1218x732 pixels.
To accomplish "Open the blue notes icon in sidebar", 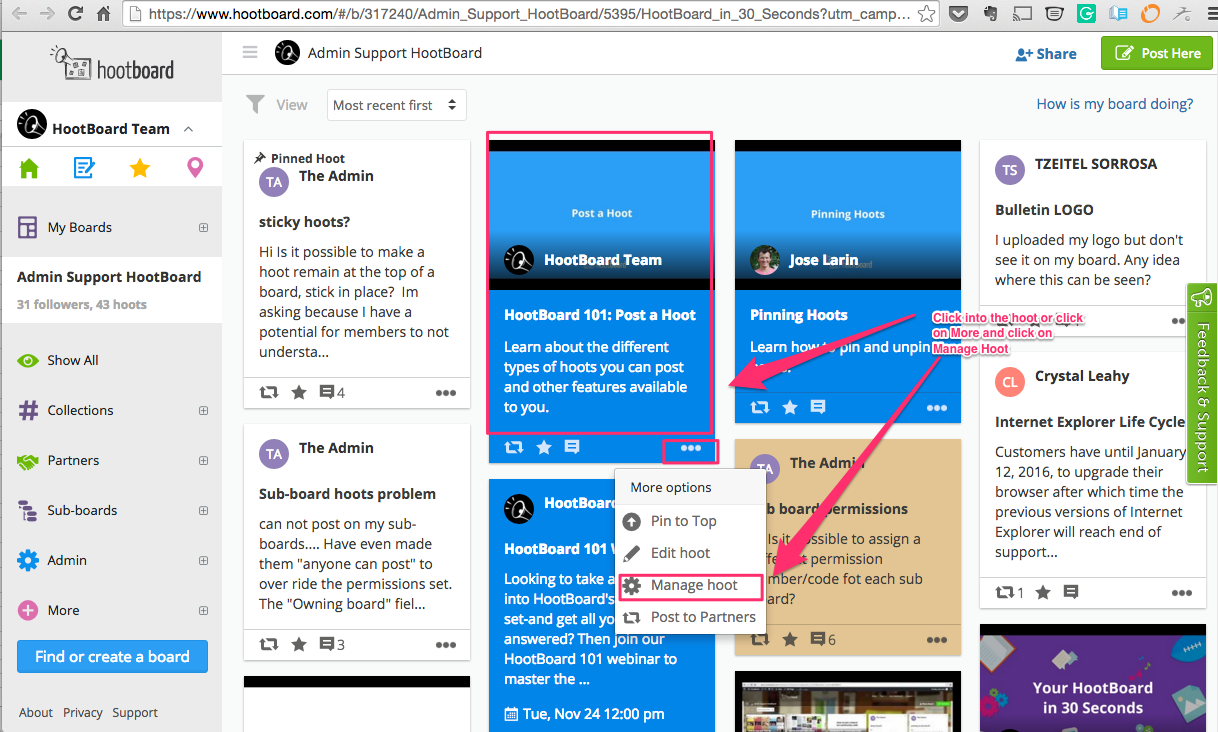I will tap(84, 168).
